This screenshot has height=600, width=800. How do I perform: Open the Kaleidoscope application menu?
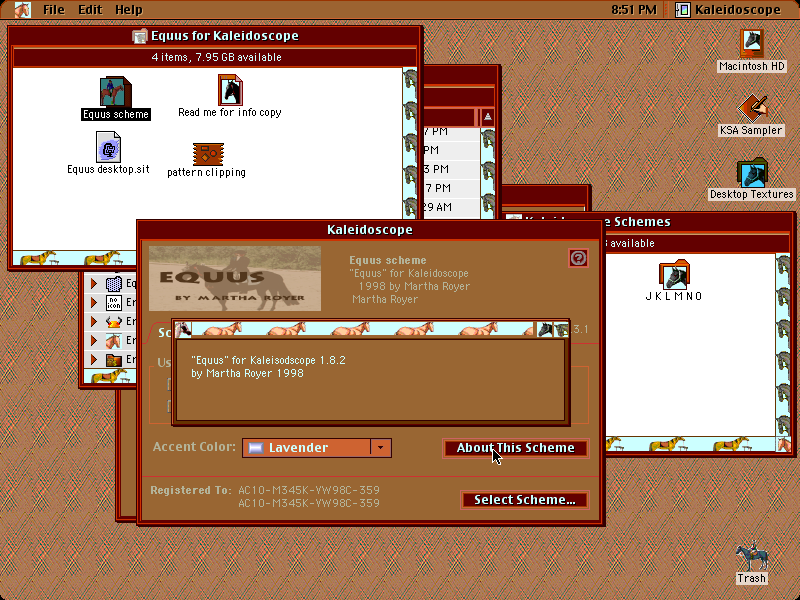[x=728, y=10]
